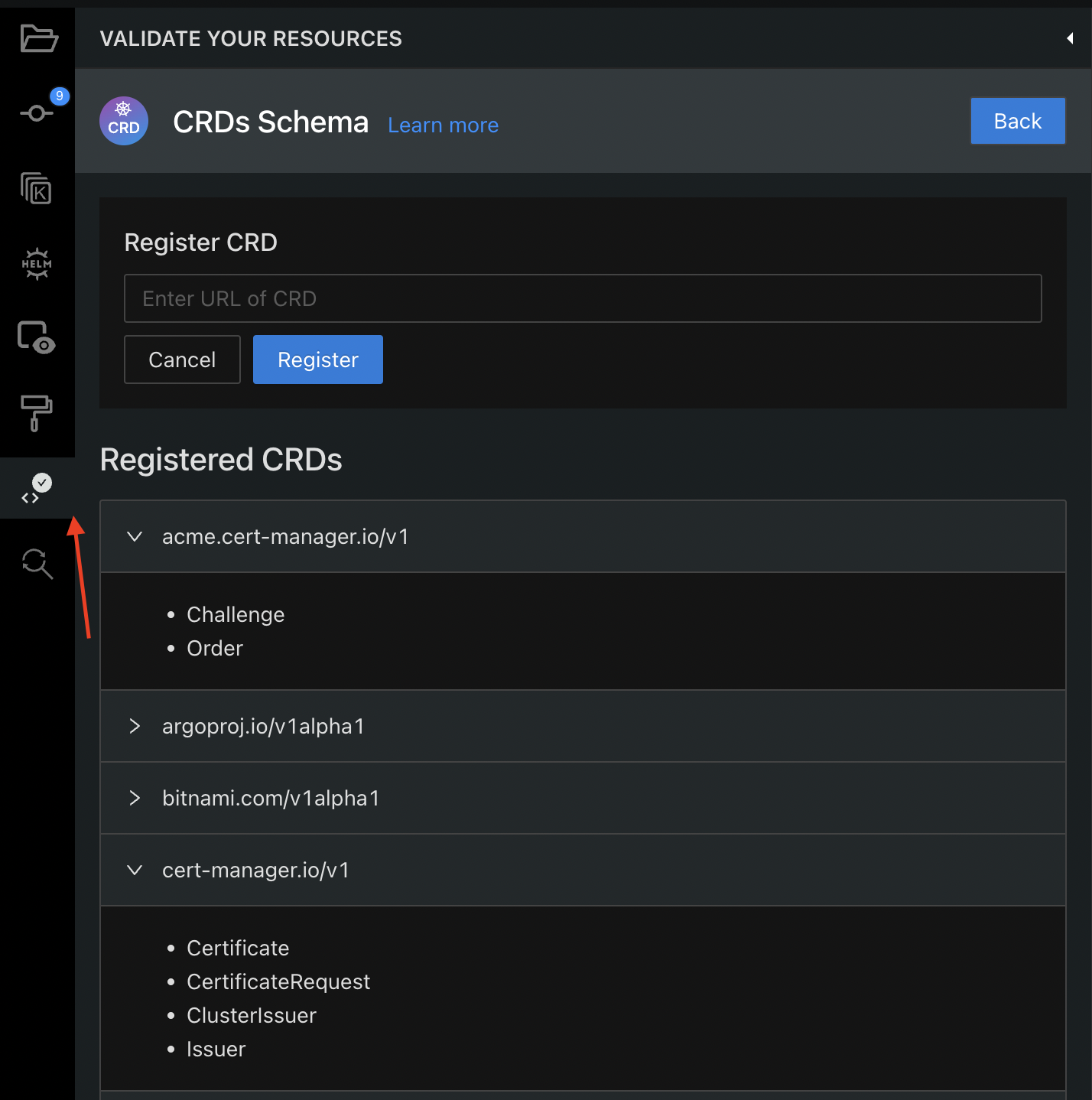Click the Cancel button
This screenshot has height=1100, width=1092.
pyautogui.click(x=182, y=360)
